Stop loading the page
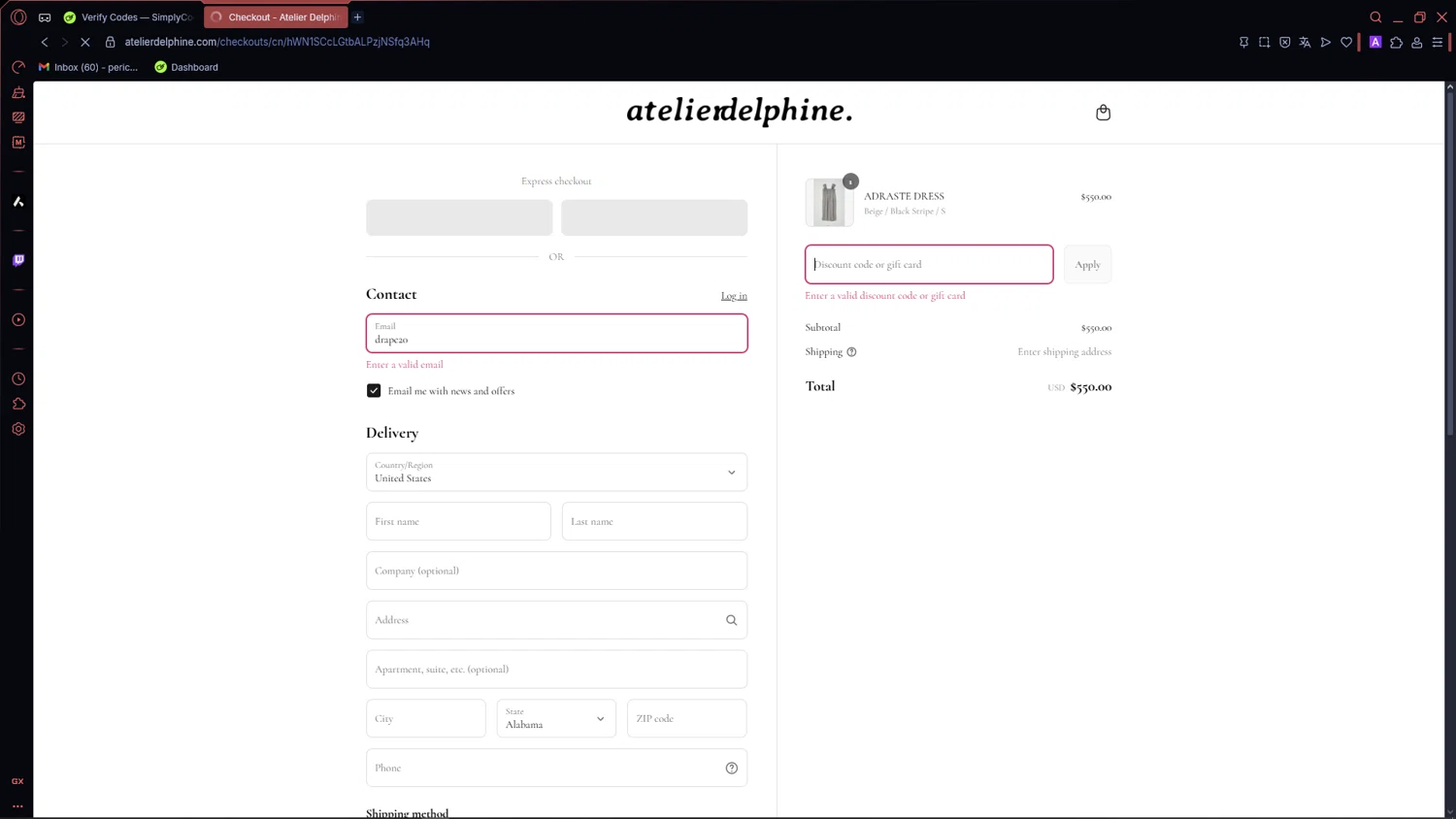1456x819 pixels. tap(85, 42)
